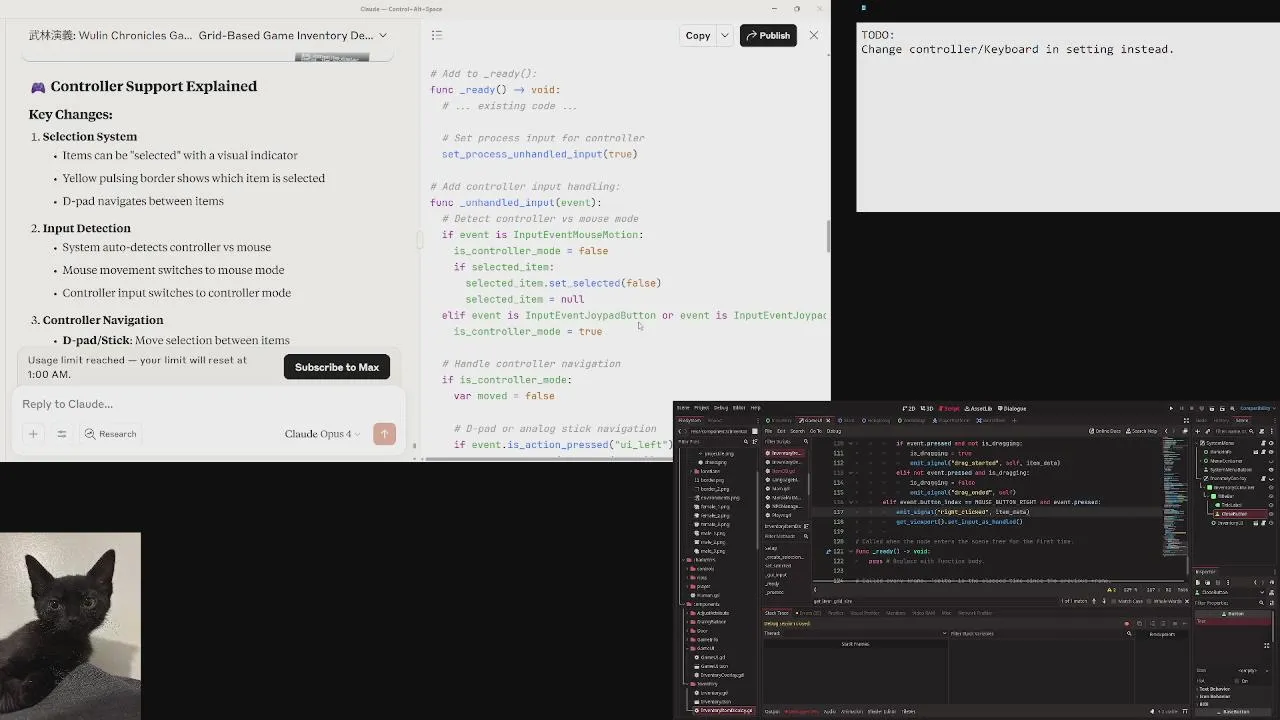Image resolution: width=1280 pixels, height=720 pixels.
Task: Click the instantiate child scene link icon
Action: coord(1207,431)
